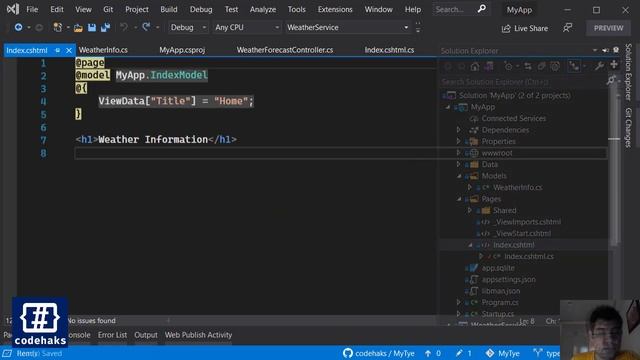Click unpushed commits up-arrow indicator
The width and height of the screenshot is (640, 360).
[433, 353]
